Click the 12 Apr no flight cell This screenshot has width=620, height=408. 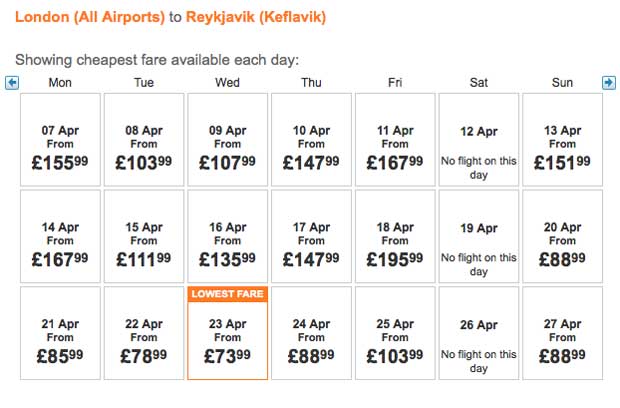click(x=479, y=140)
